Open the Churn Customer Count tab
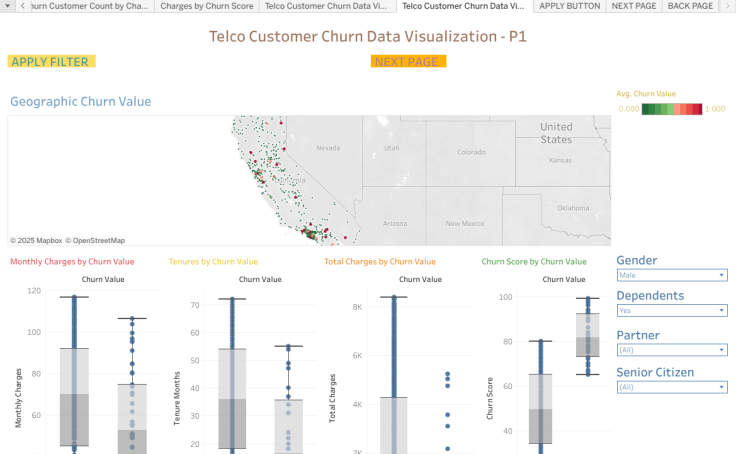This screenshot has width=736, height=454. click(x=90, y=6)
